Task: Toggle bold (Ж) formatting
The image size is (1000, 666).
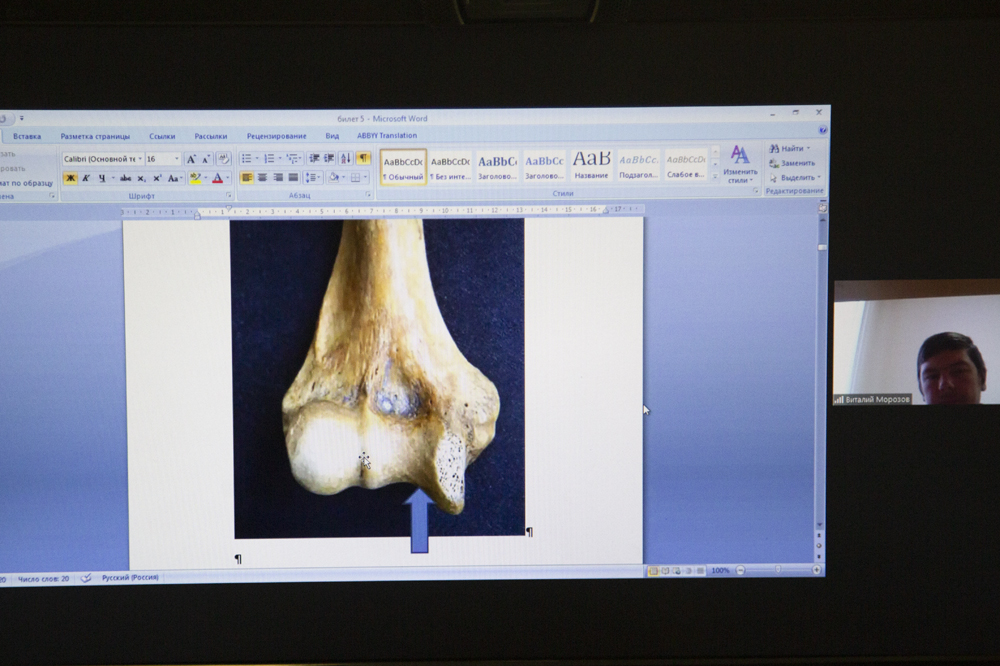Action: point(70,179)
